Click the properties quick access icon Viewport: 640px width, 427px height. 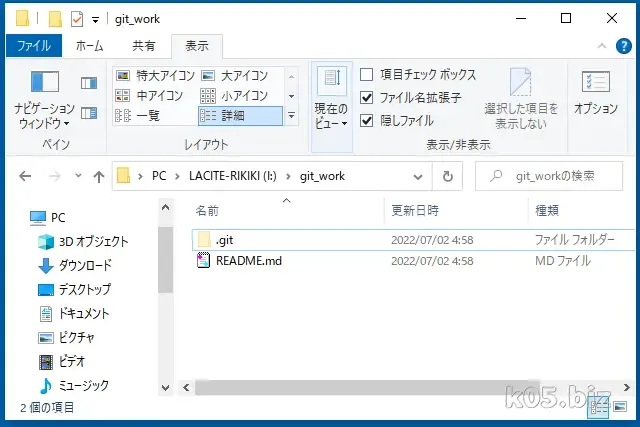77,19
